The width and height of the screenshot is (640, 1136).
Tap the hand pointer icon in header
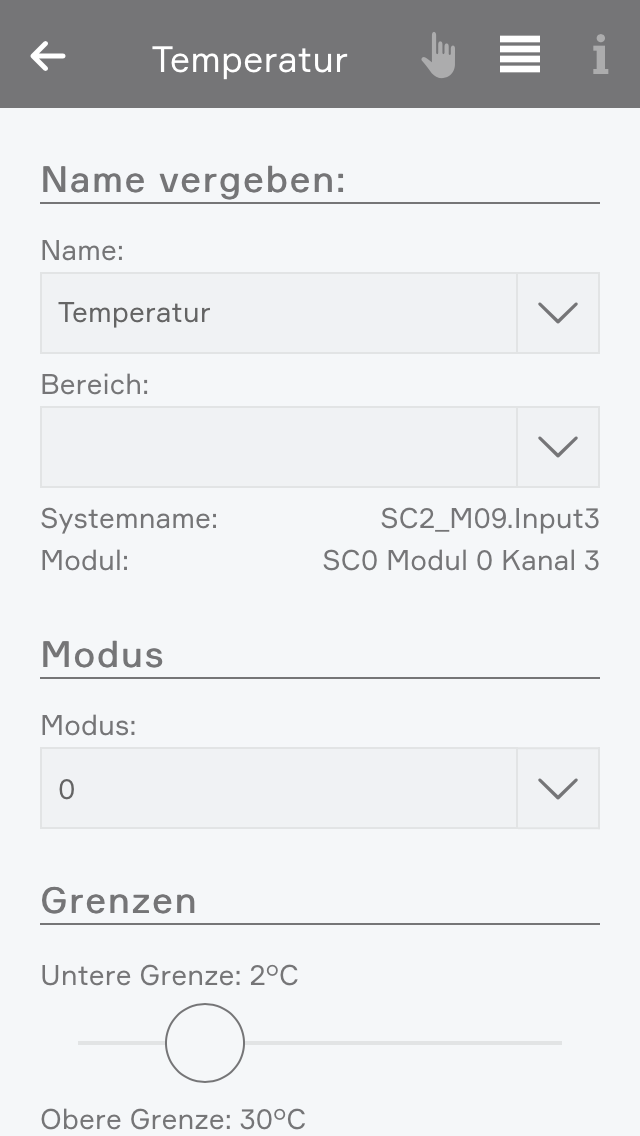pyautogui.click(x=438, y=56)
